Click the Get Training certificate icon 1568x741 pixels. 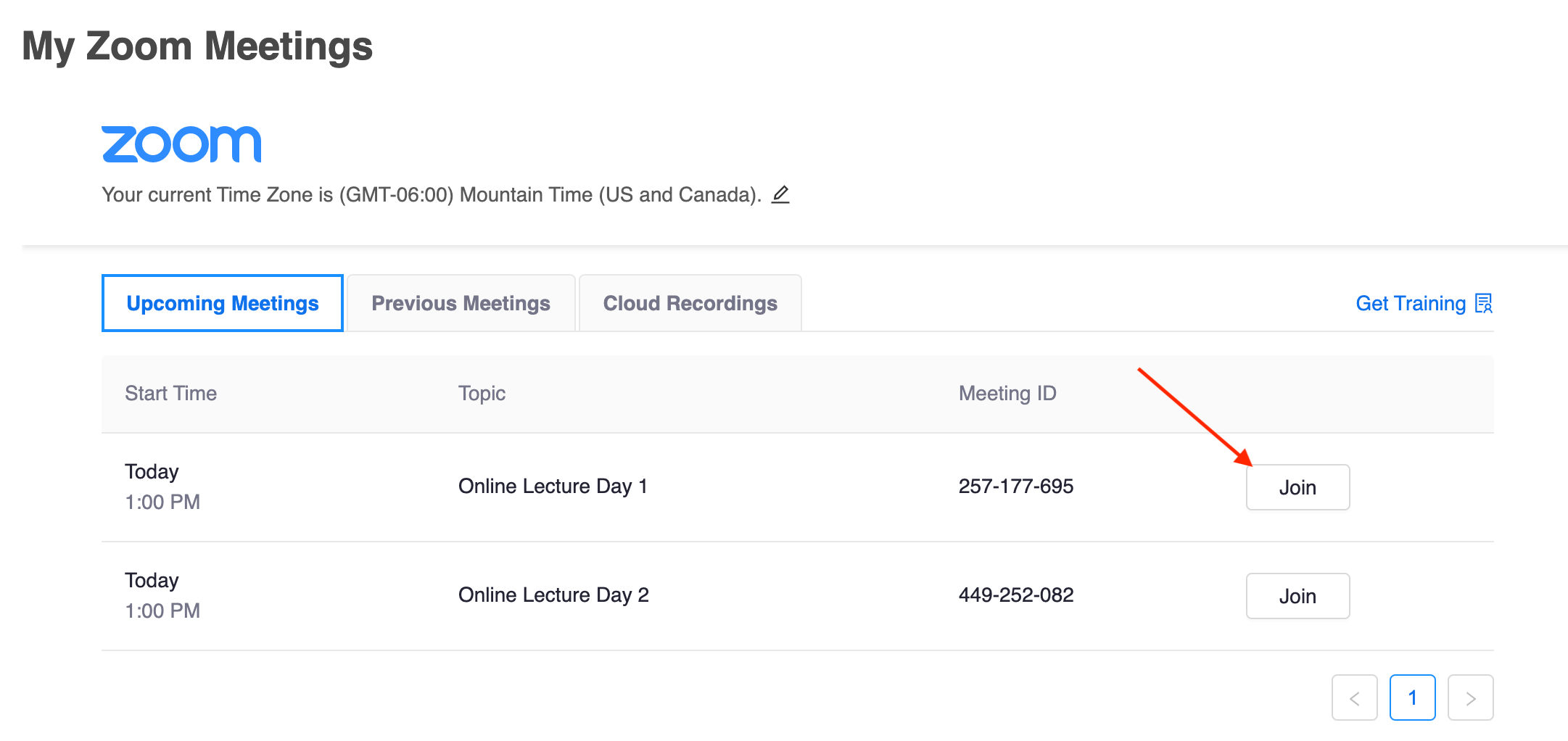point(1484,303)
